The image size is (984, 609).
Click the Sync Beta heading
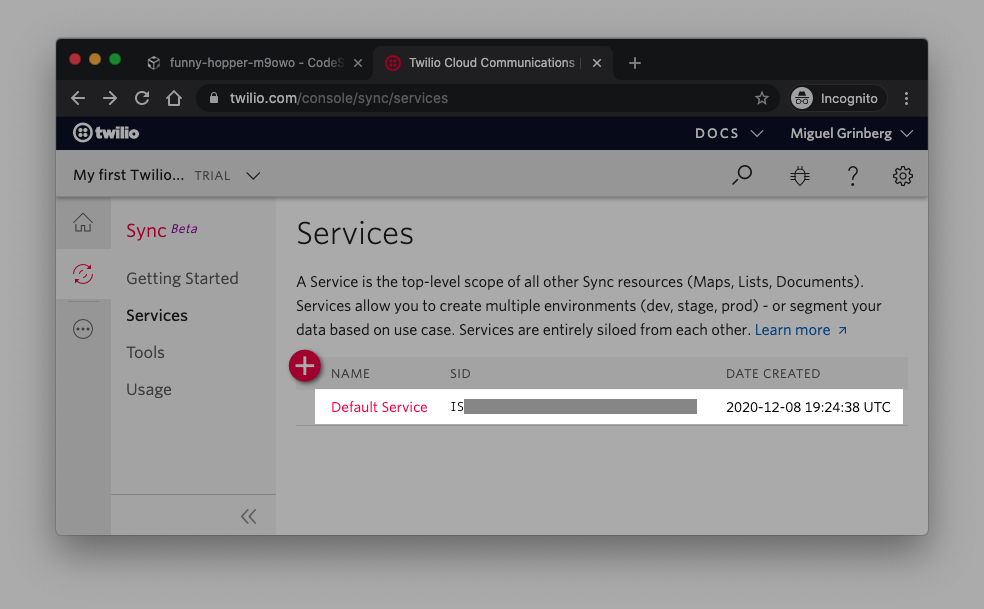click(162, 230)
